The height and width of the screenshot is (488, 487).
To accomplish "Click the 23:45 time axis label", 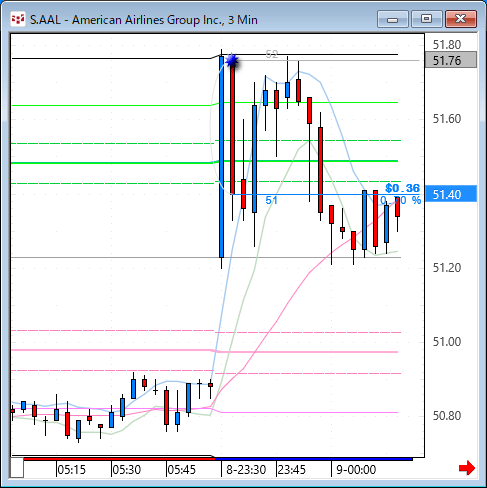I will [292, 470].
